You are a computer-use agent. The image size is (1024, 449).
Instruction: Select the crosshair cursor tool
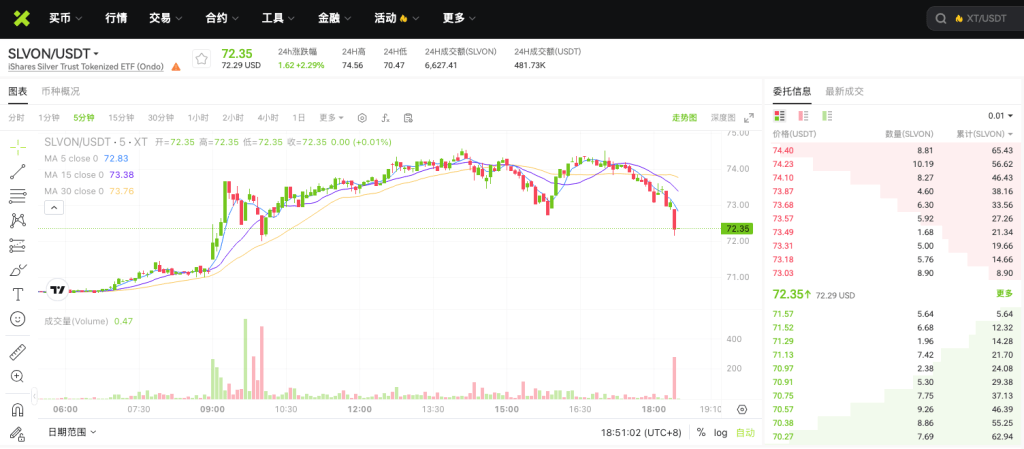tap(18, 146)
